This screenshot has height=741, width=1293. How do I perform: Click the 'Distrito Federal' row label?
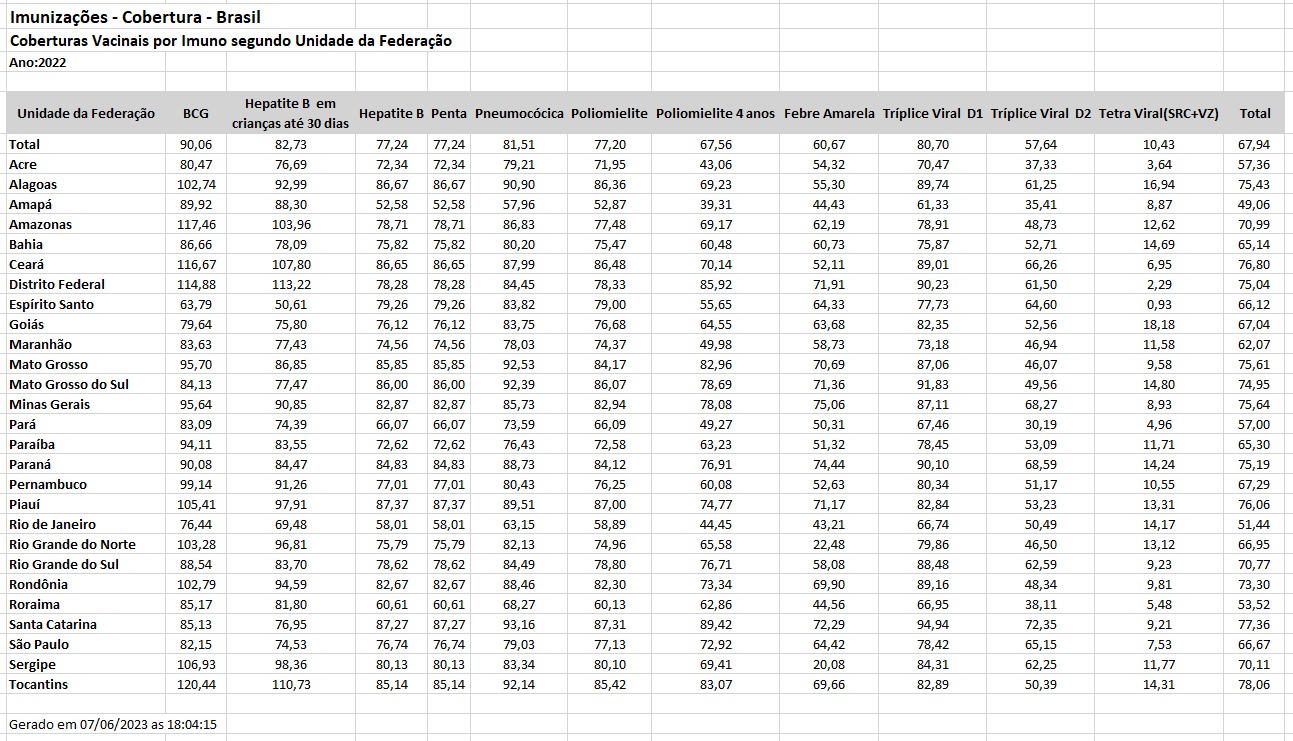point(57,284)
